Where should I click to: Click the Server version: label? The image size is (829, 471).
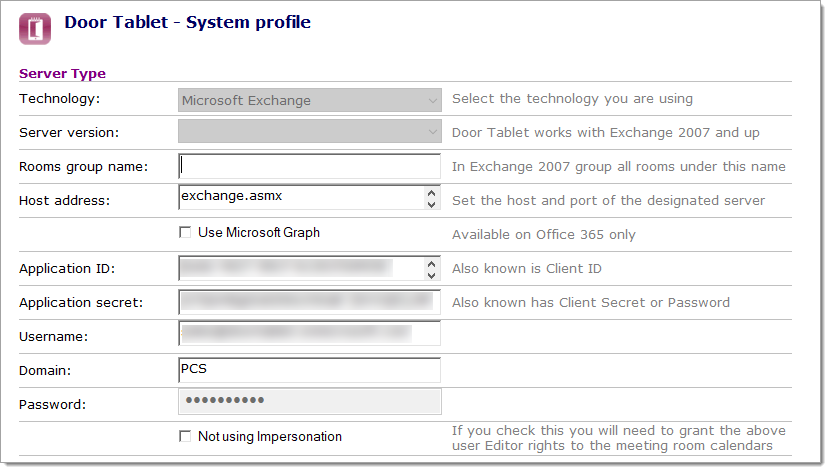(x=69, y=133)
